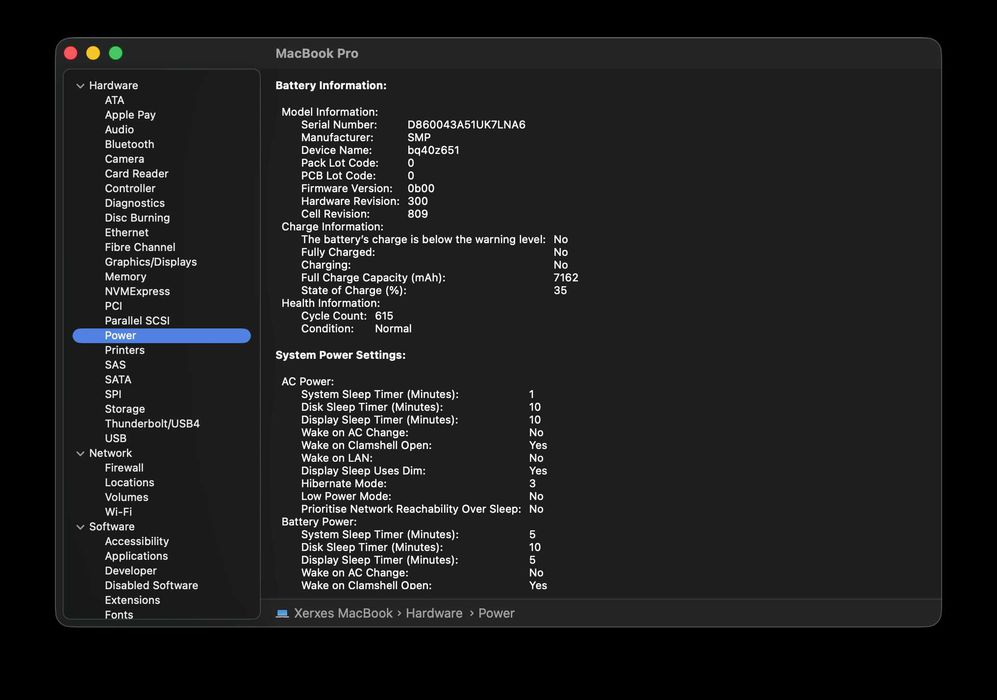Select Accessibility under Software
The width and height of the screenshot is (997, 700).
pos(137,542)
